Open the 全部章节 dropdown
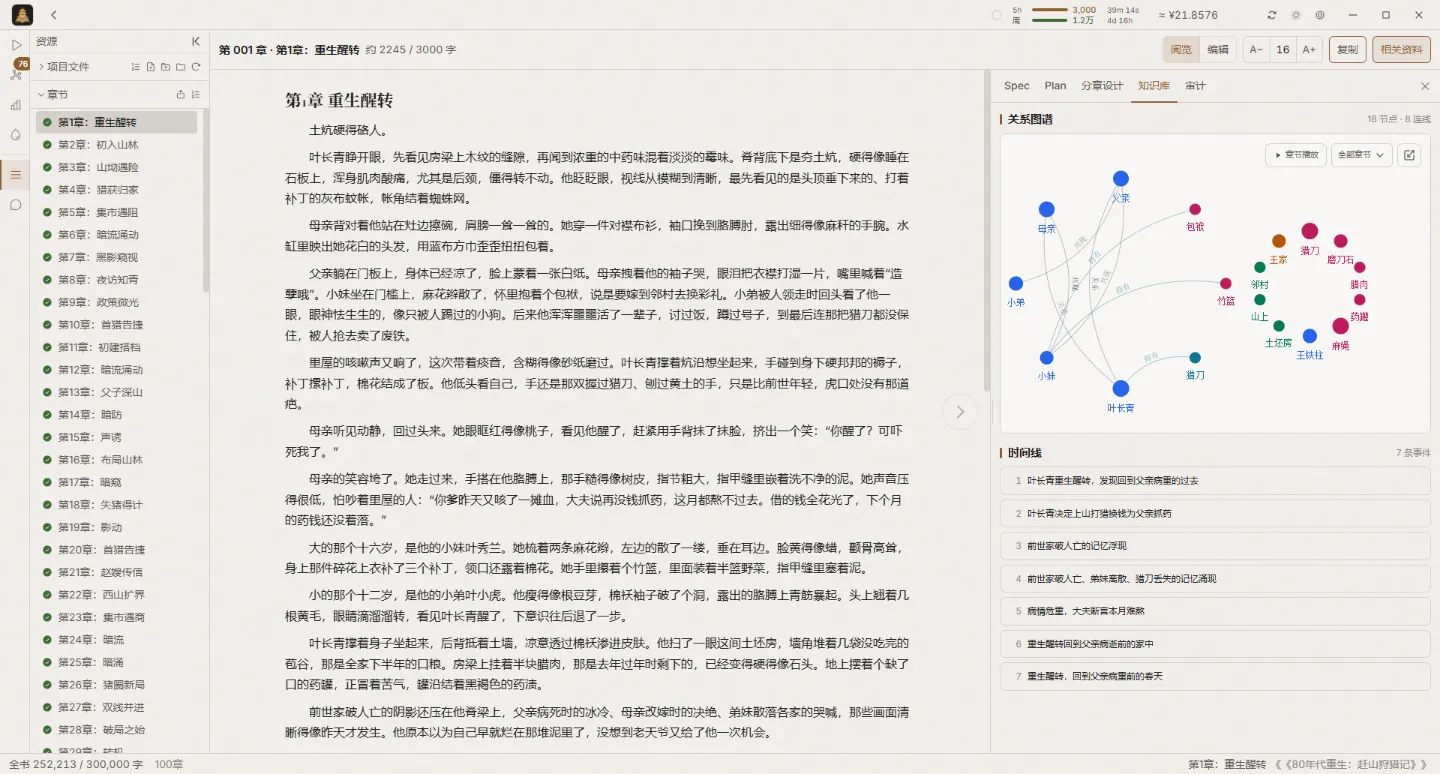This screenshot has height=774, width=1440. tap(1362, 155)
